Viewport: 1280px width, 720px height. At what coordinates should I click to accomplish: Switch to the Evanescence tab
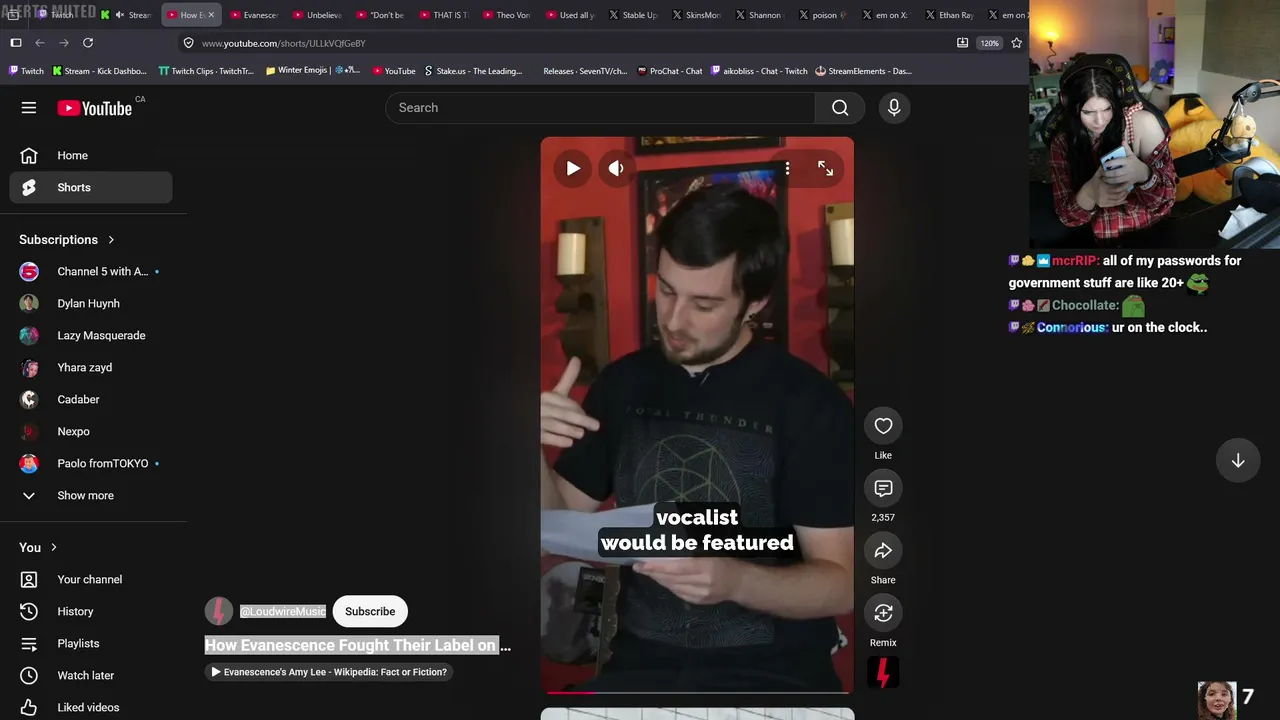[x=254, y=15]
